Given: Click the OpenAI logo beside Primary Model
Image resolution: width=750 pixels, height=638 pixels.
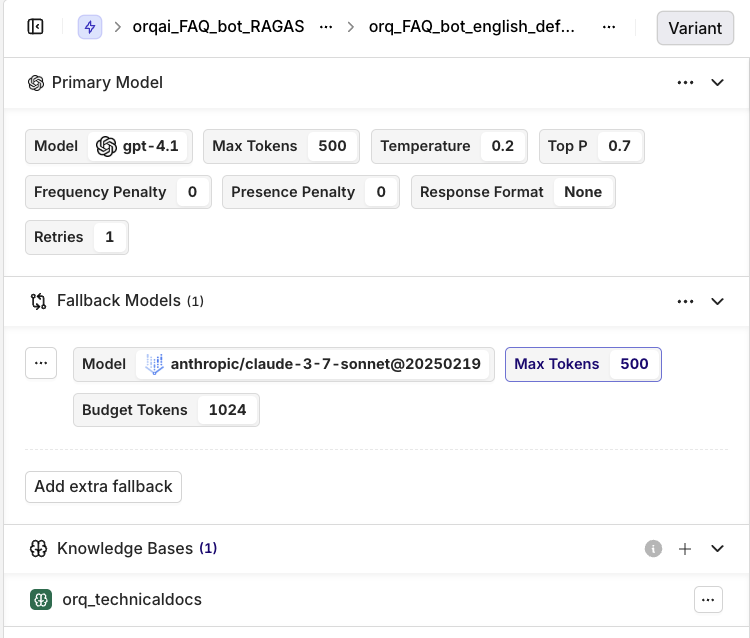Looking at the screenshot, I should 36,83.
